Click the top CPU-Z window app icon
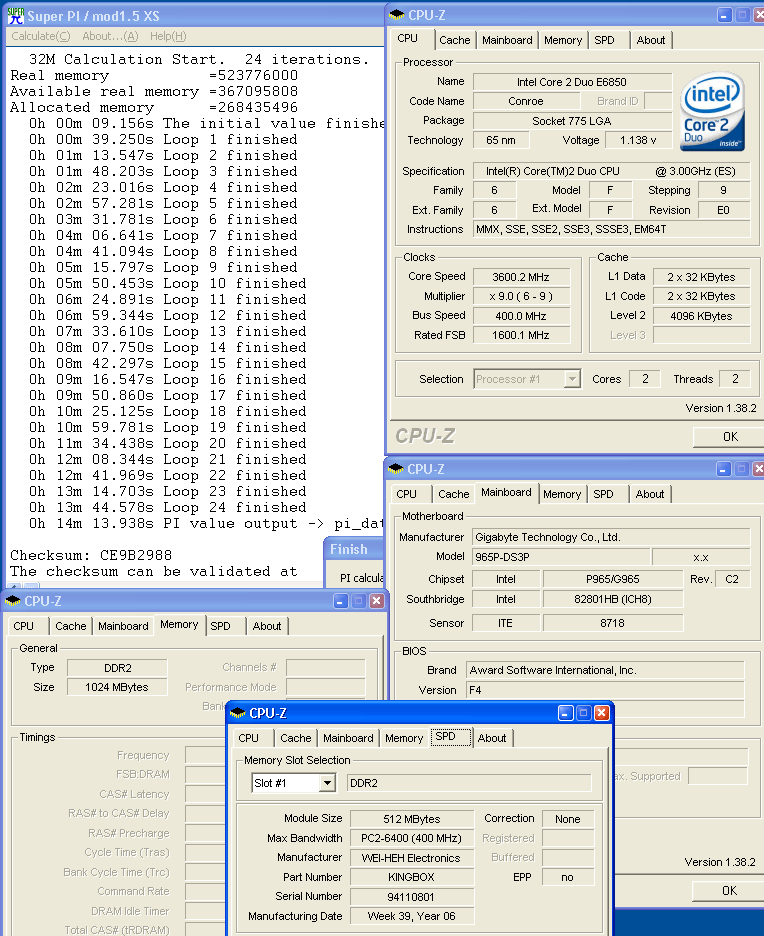Viewport: 764px width, 936px height. pos(397,15)
